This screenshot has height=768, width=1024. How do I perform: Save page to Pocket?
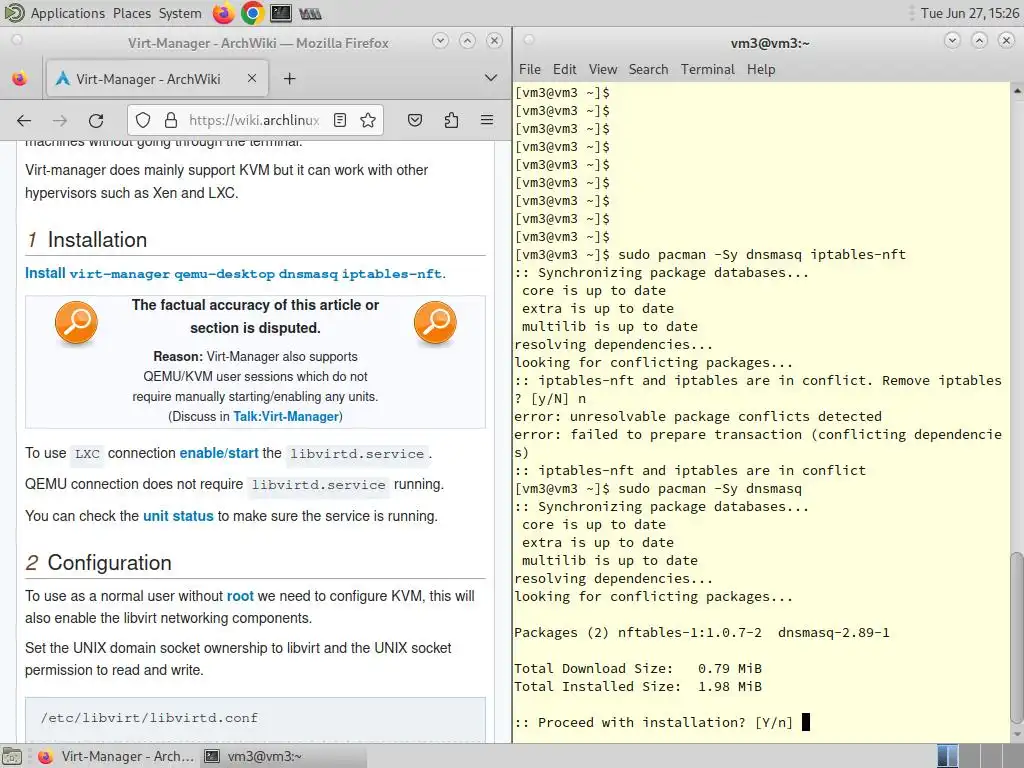tap(415, 120)
